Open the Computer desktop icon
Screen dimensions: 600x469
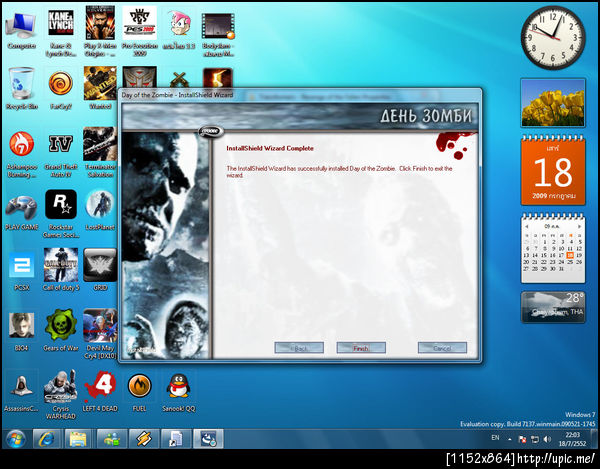(21, 31)
